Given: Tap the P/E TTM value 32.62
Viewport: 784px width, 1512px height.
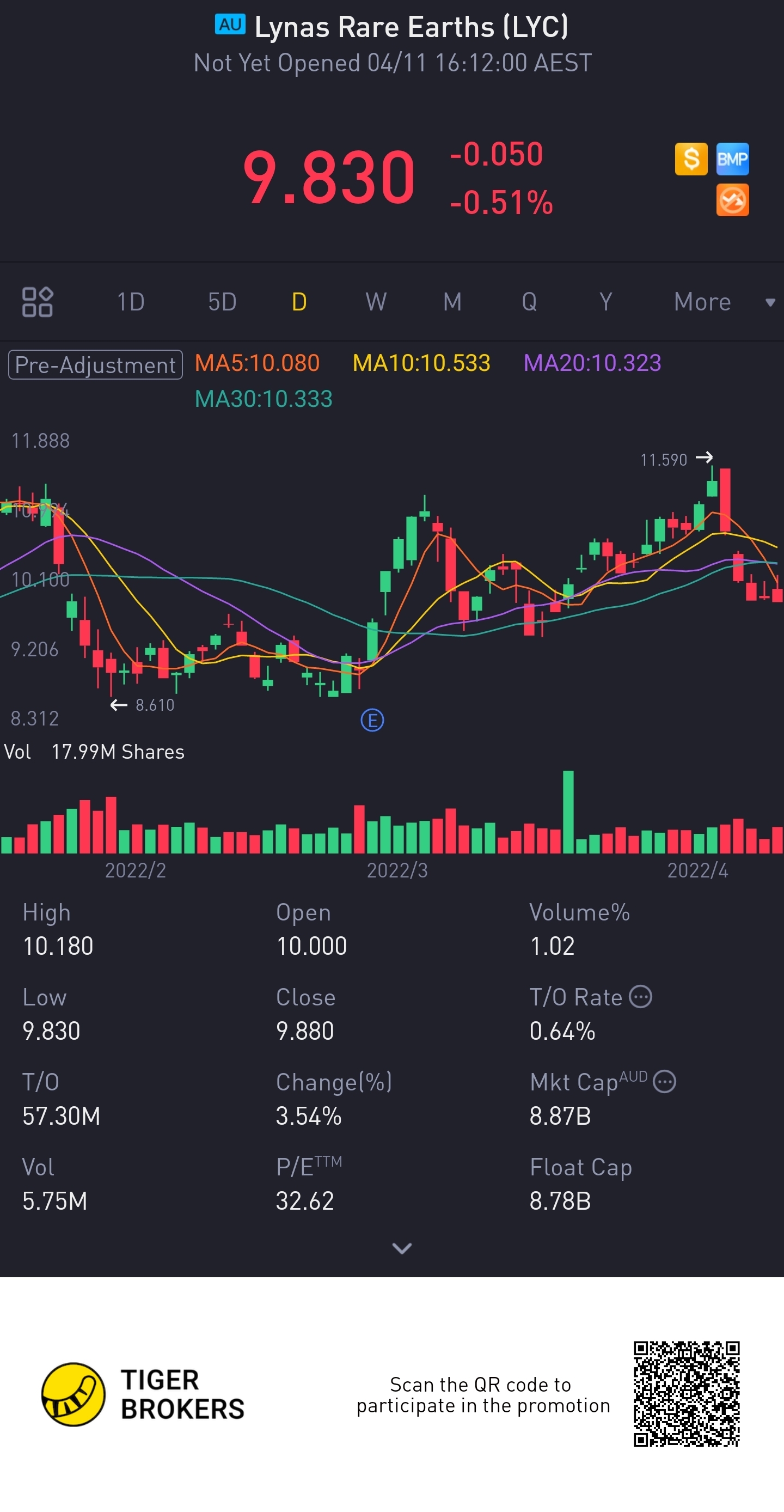Looking at the screenshot, I should (304, 1201).
